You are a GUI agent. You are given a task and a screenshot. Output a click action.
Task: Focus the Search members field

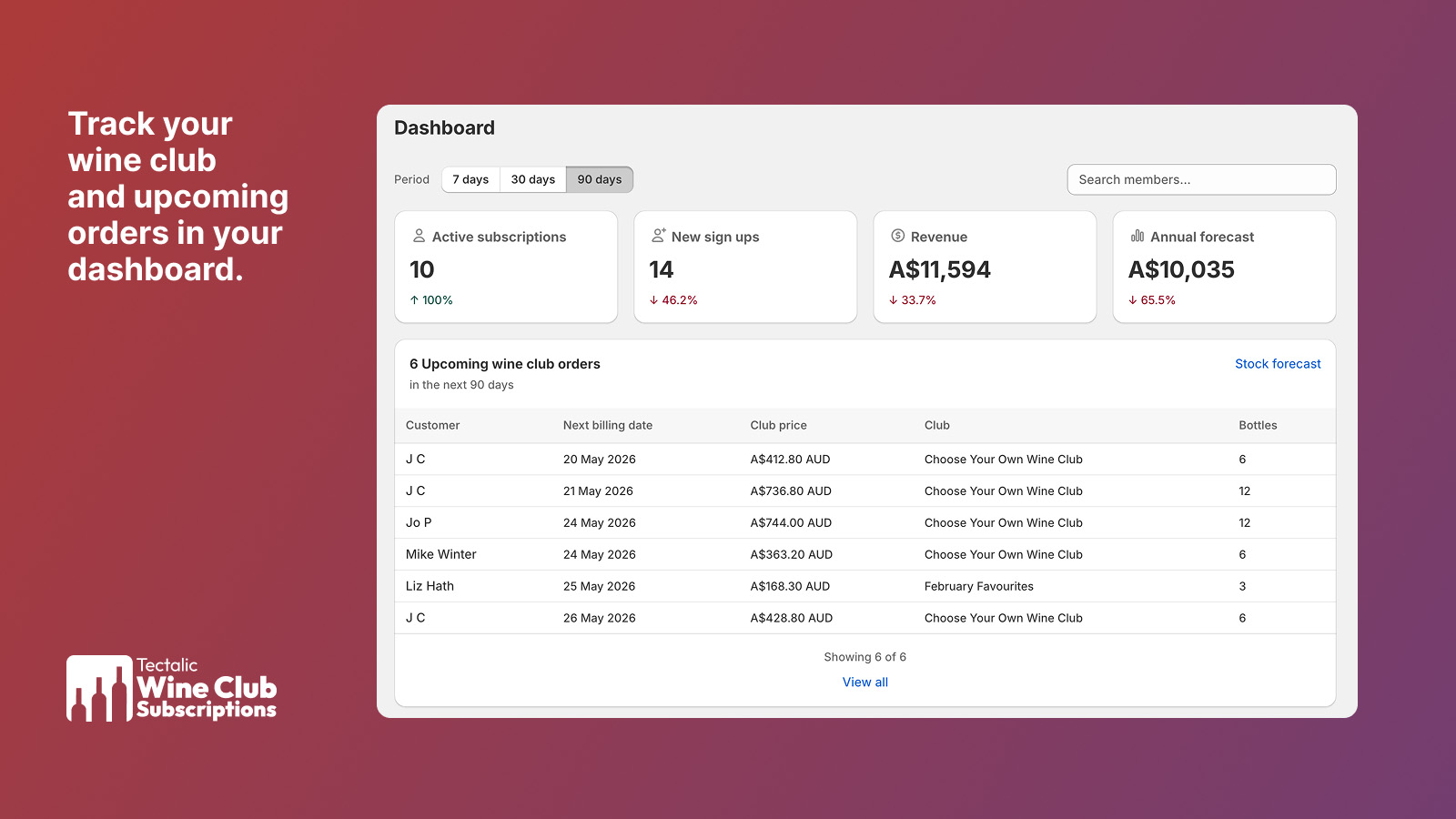click(1201, 179)
